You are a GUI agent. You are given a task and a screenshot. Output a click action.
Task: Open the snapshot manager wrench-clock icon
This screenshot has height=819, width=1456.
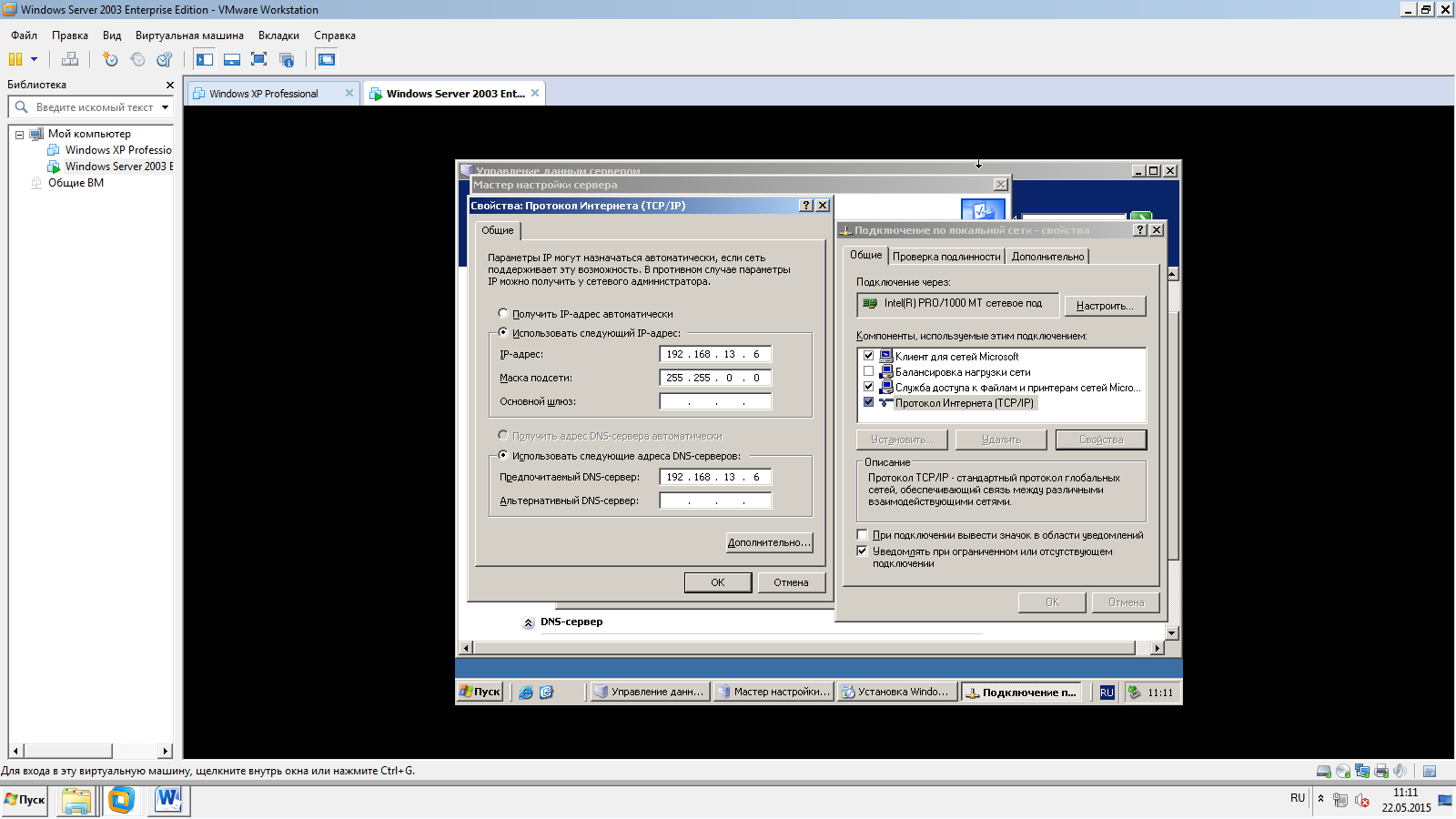pos(165,59)
